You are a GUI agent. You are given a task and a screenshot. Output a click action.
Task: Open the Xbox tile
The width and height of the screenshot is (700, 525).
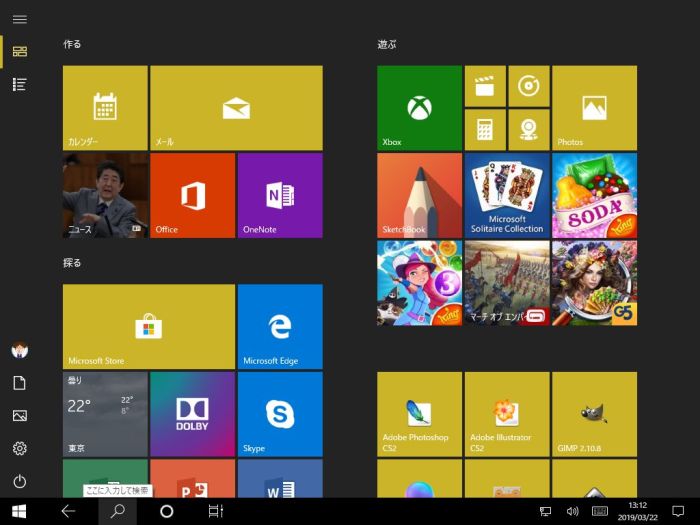(x=419, y=108)
